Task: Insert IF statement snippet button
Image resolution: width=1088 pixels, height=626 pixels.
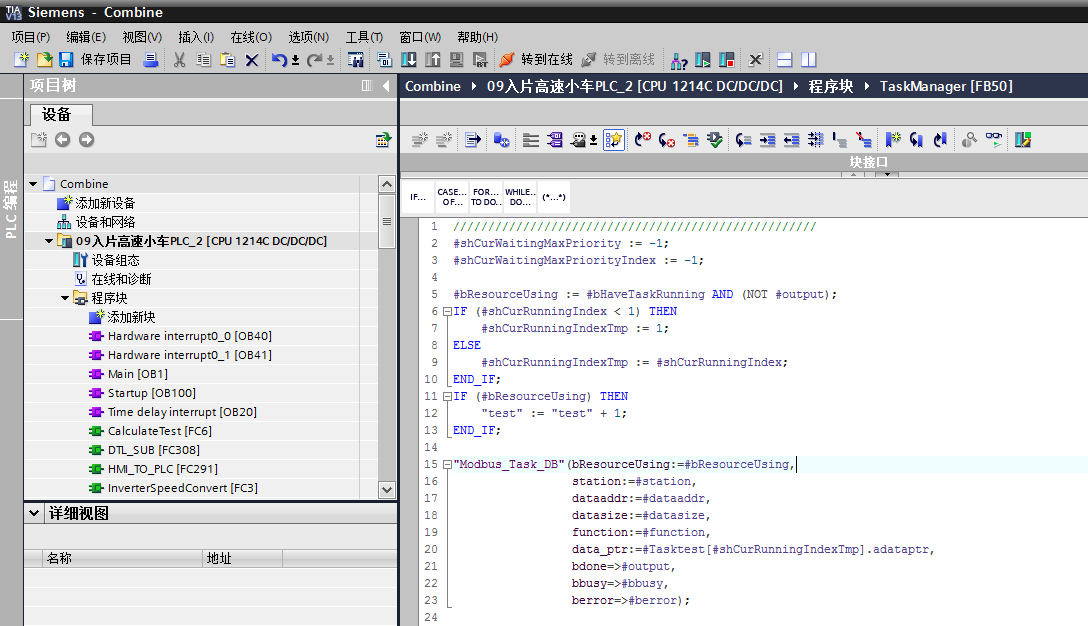Action: click(x=418, y=197)
